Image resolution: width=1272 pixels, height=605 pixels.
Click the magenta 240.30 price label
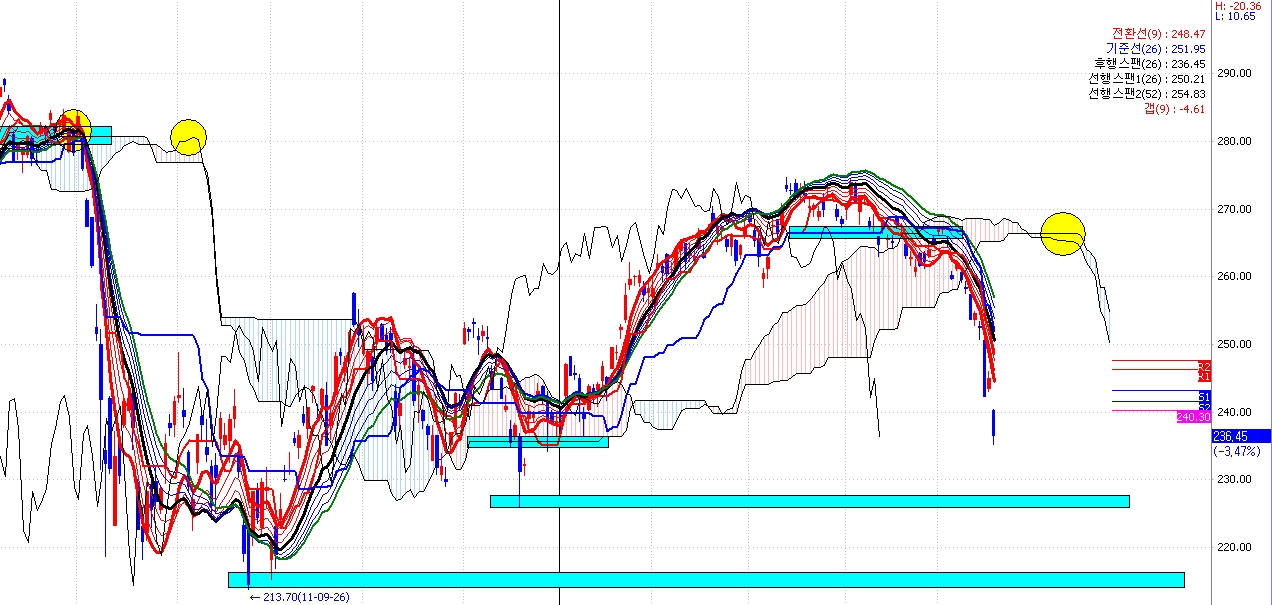click(x=1194, y=417)
